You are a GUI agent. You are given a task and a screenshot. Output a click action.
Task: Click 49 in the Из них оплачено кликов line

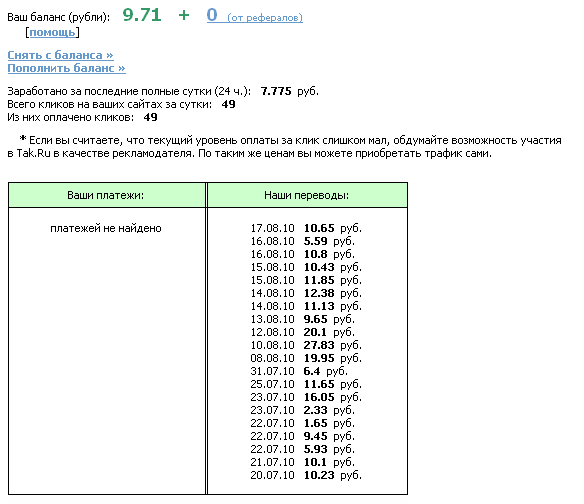tap(150, 117)
